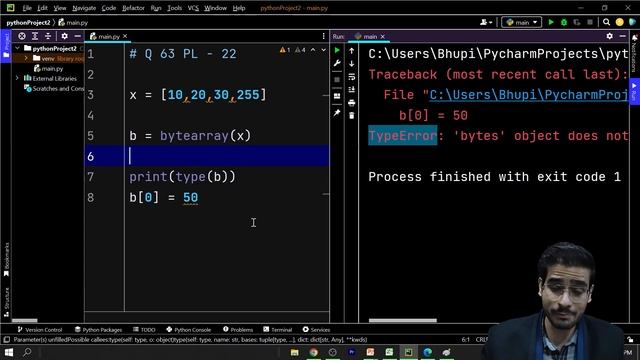Open the Tools menu
Screen dimensions: 640x360
[174, 8]
